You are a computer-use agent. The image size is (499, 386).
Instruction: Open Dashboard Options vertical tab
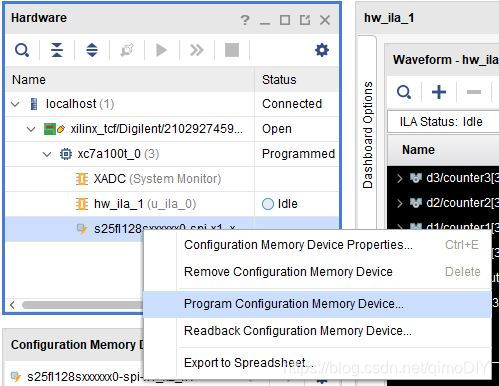pos(367,135)
